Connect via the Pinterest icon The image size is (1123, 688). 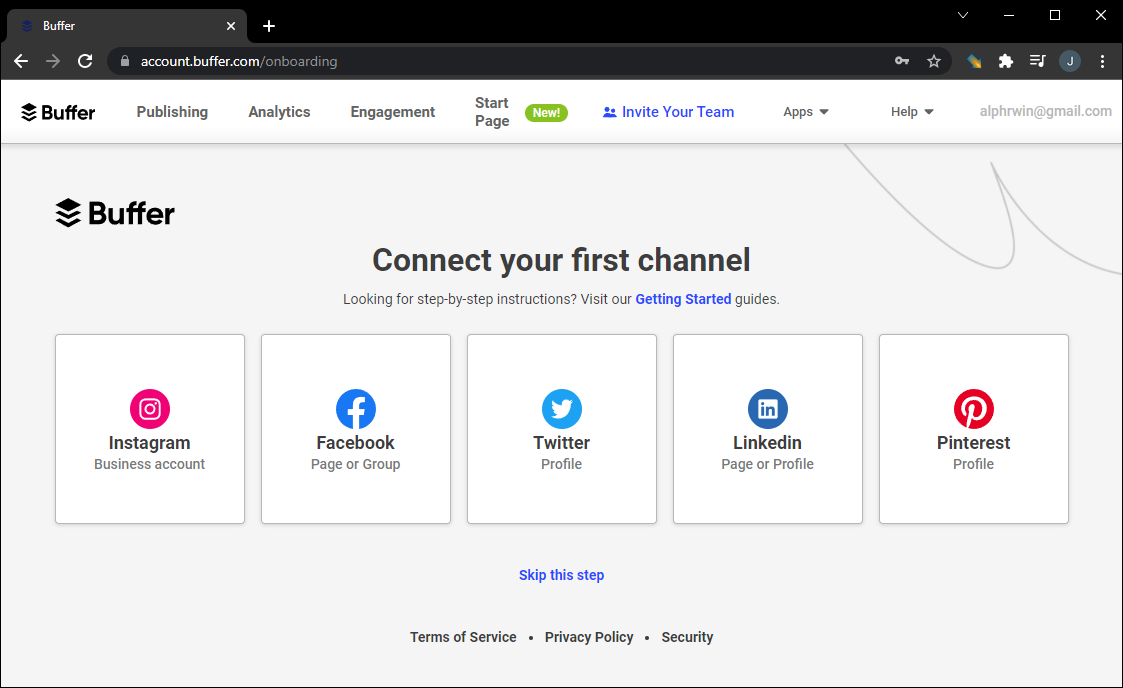pyautogui.click(x=974, y=409)
